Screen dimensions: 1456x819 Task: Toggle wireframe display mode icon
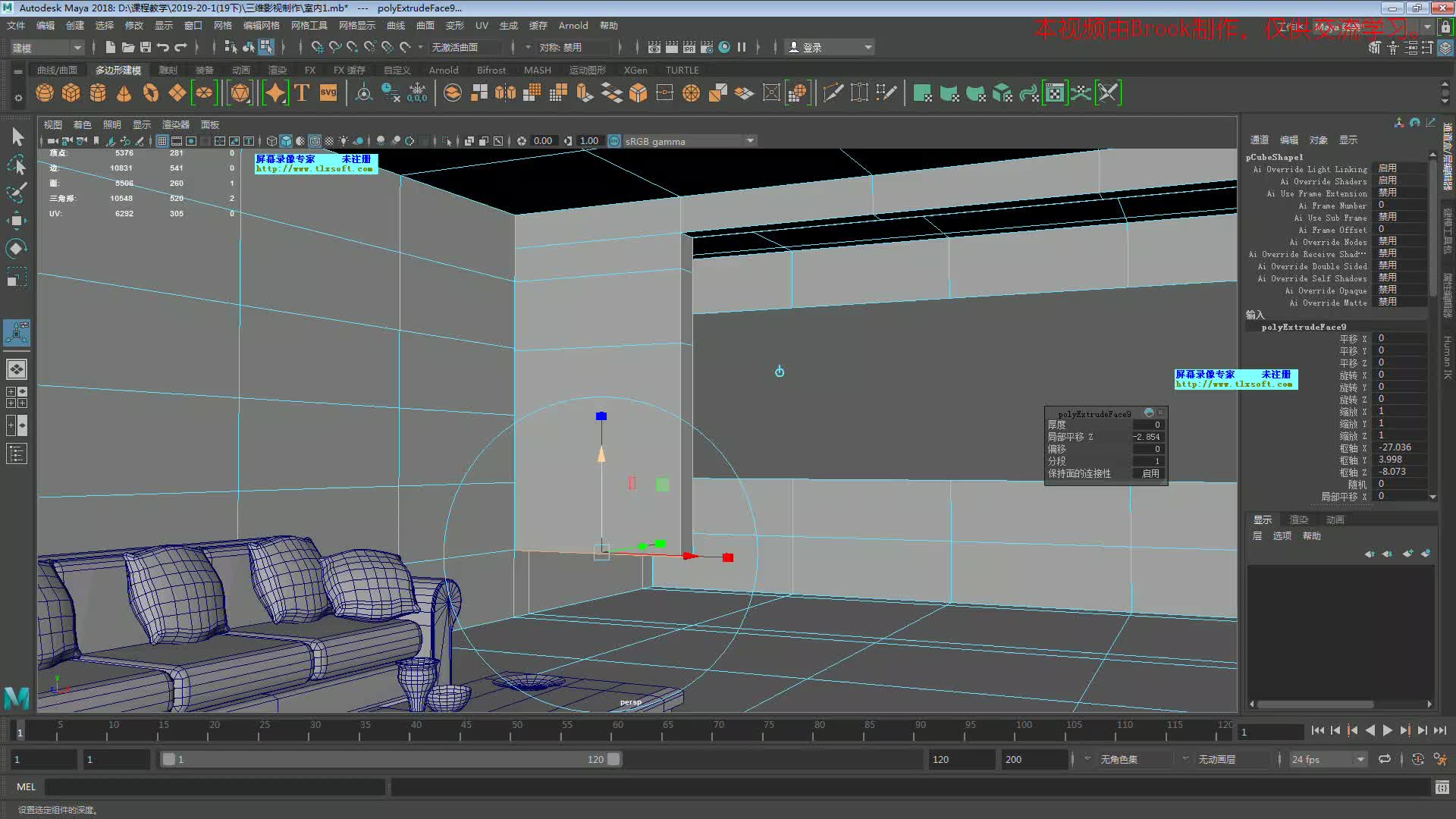pos(271,140)
